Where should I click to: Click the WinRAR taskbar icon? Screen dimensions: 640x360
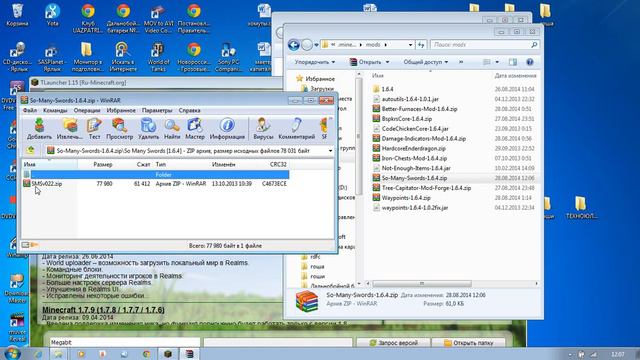pos(189,353)
